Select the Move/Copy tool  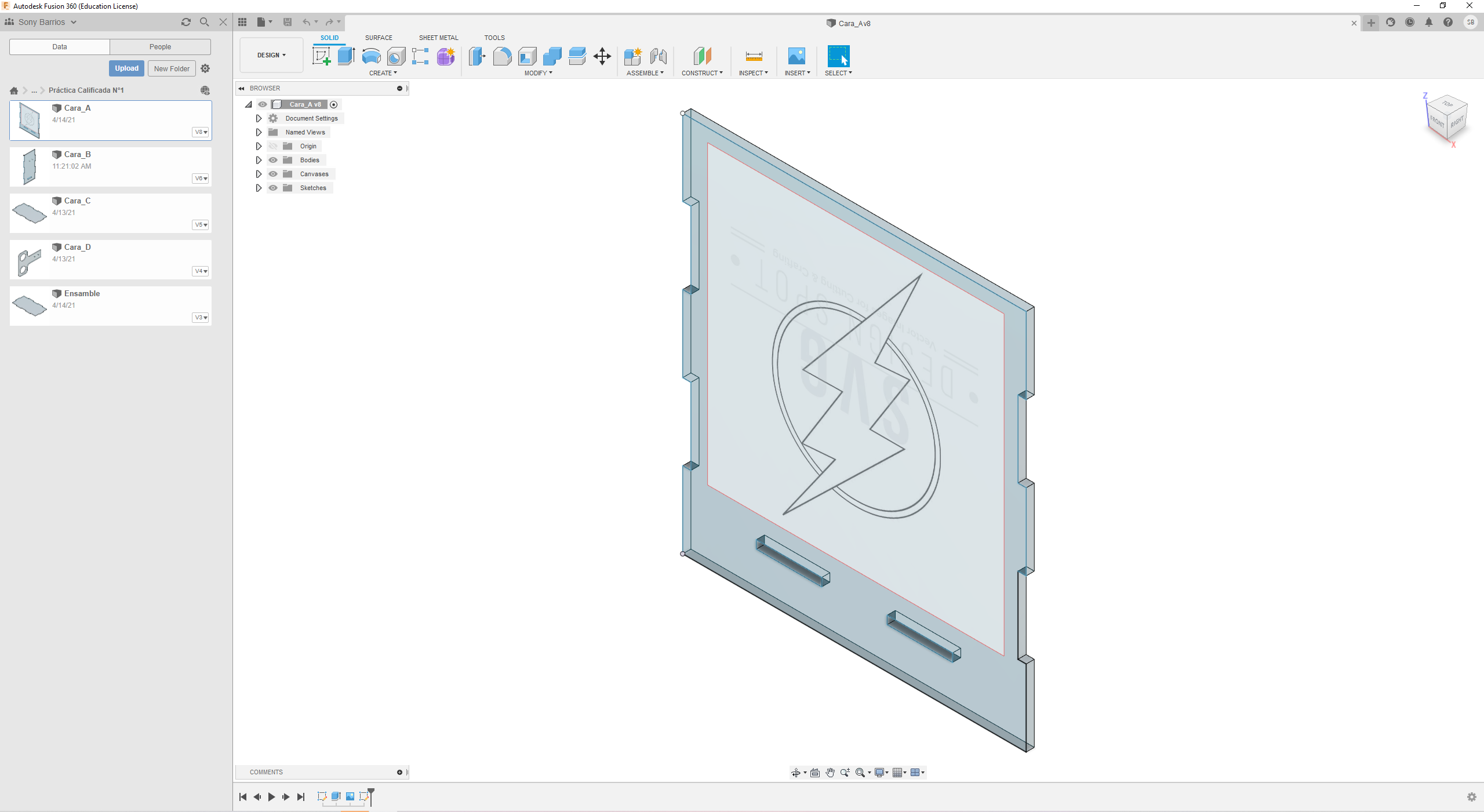coord(602,56)
